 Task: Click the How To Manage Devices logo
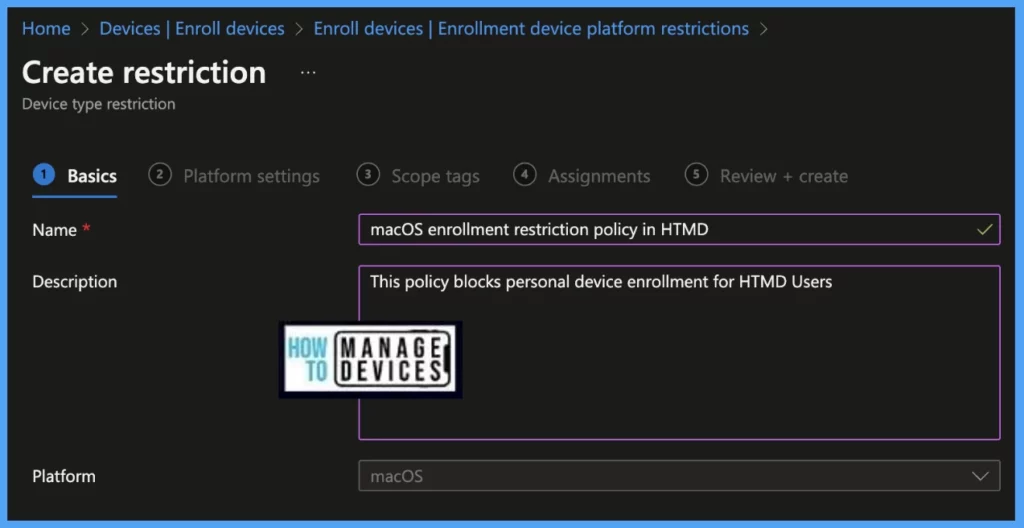tap(370, 359)
